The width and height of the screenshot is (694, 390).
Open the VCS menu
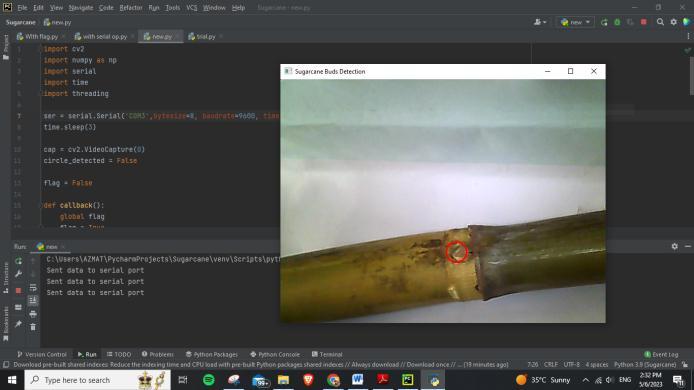[191, 8]
